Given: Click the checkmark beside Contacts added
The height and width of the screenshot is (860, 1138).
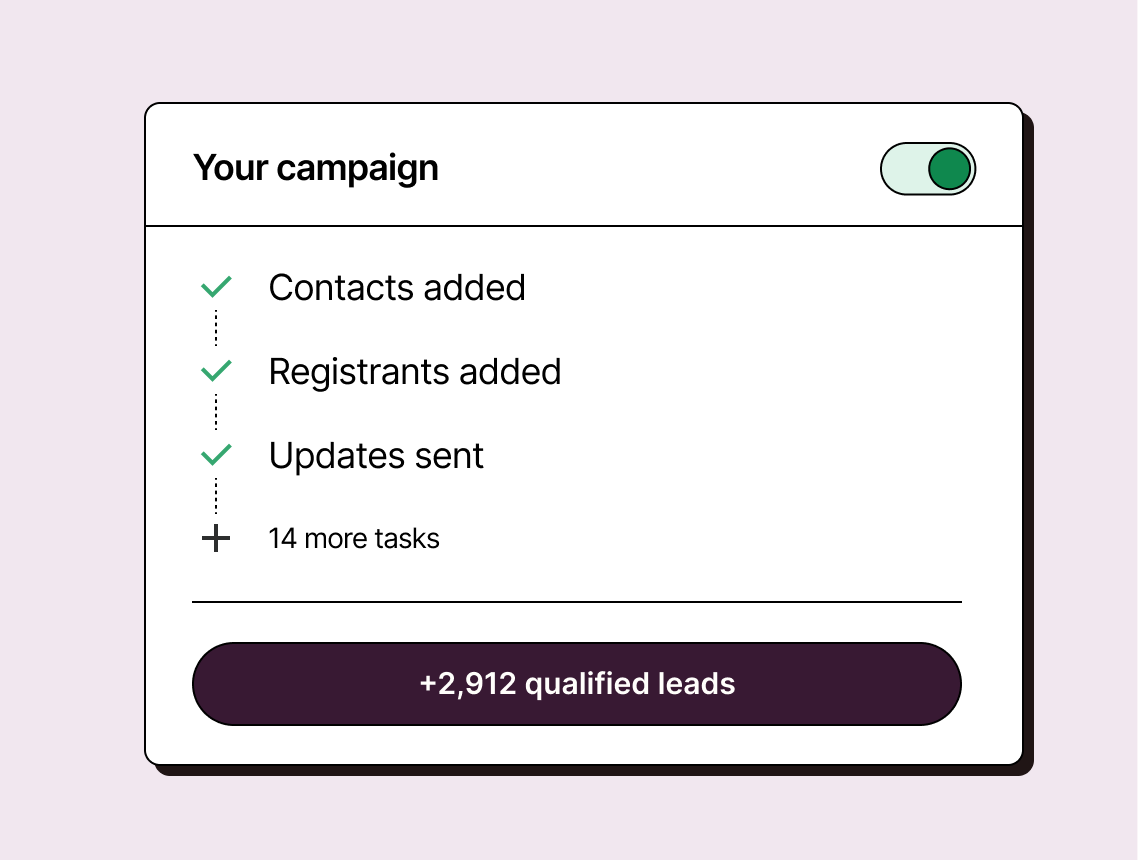Looking at the screenshot, I should (216, 288).
